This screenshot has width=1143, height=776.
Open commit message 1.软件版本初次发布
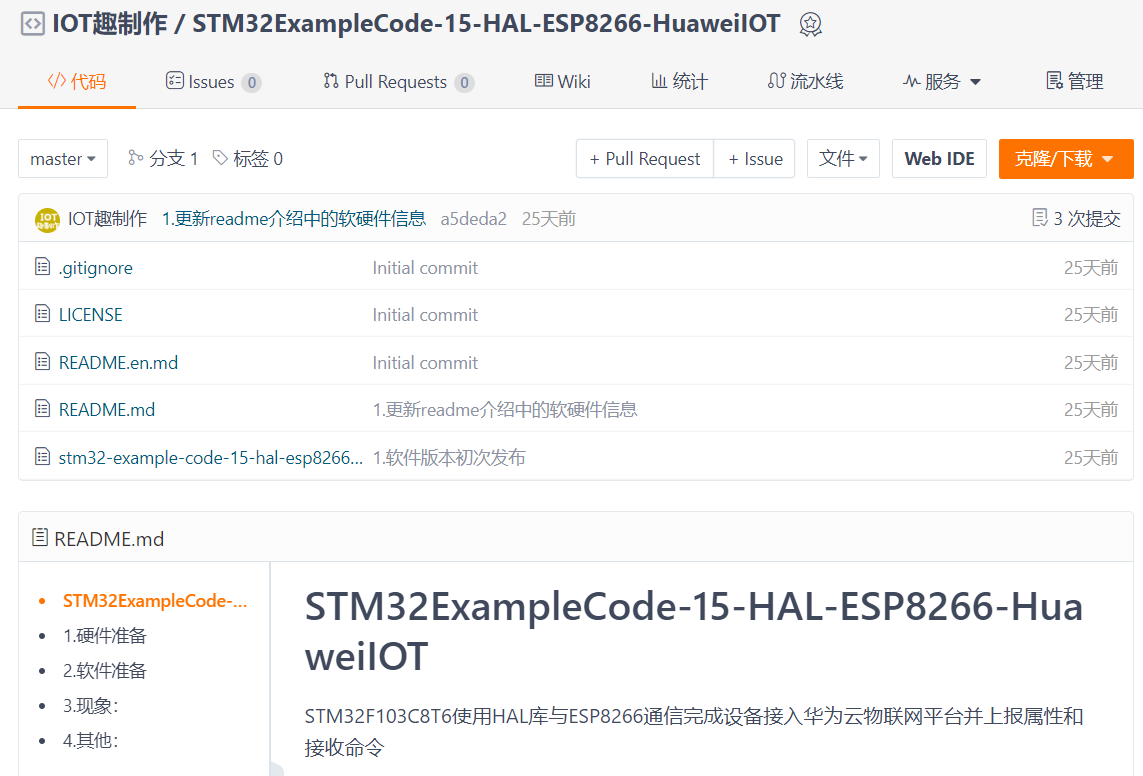tap(449, 458)
